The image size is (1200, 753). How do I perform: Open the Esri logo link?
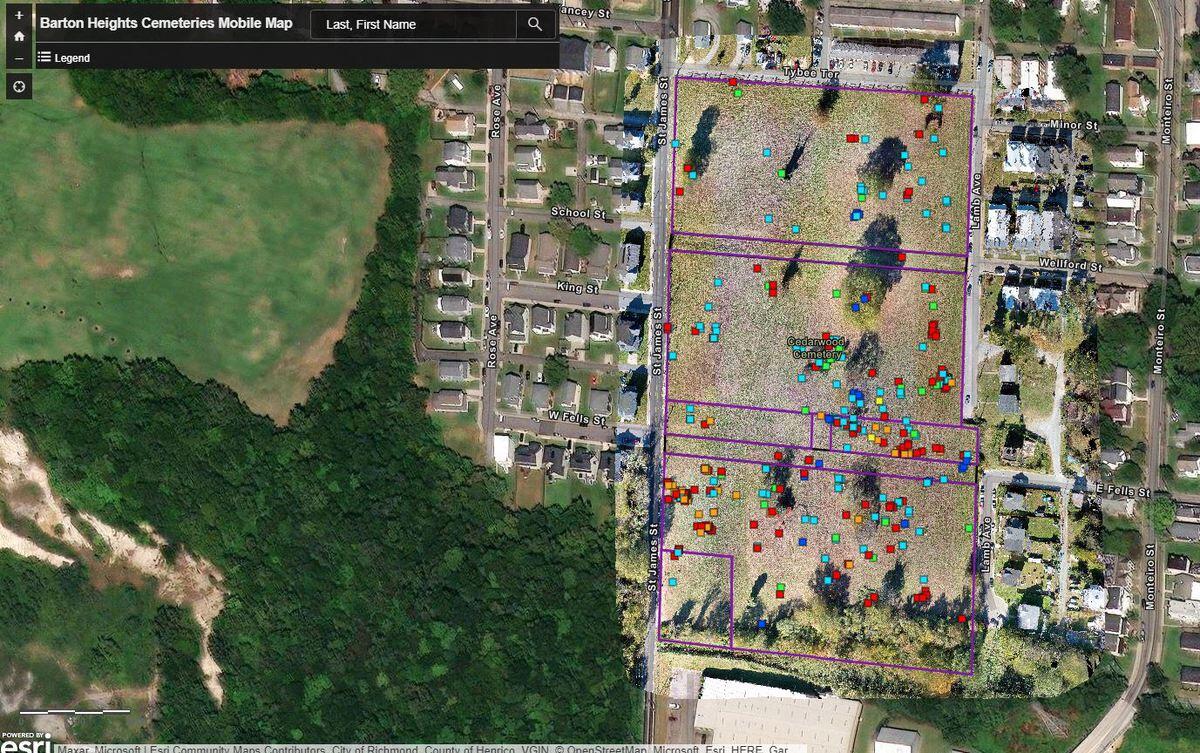[26, 742]
